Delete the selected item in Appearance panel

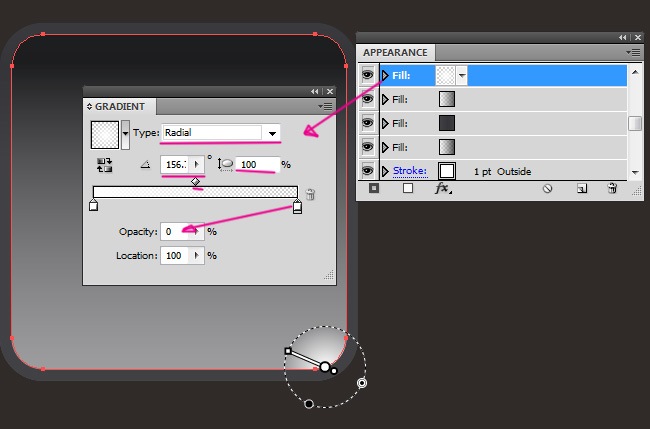(x=612, y=188)
